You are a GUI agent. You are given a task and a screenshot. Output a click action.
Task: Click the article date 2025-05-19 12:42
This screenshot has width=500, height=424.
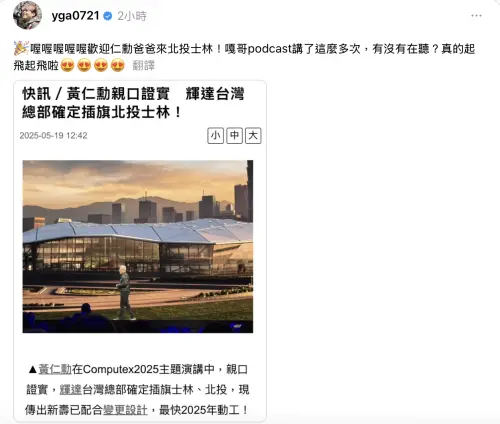(x=53, y=136)
